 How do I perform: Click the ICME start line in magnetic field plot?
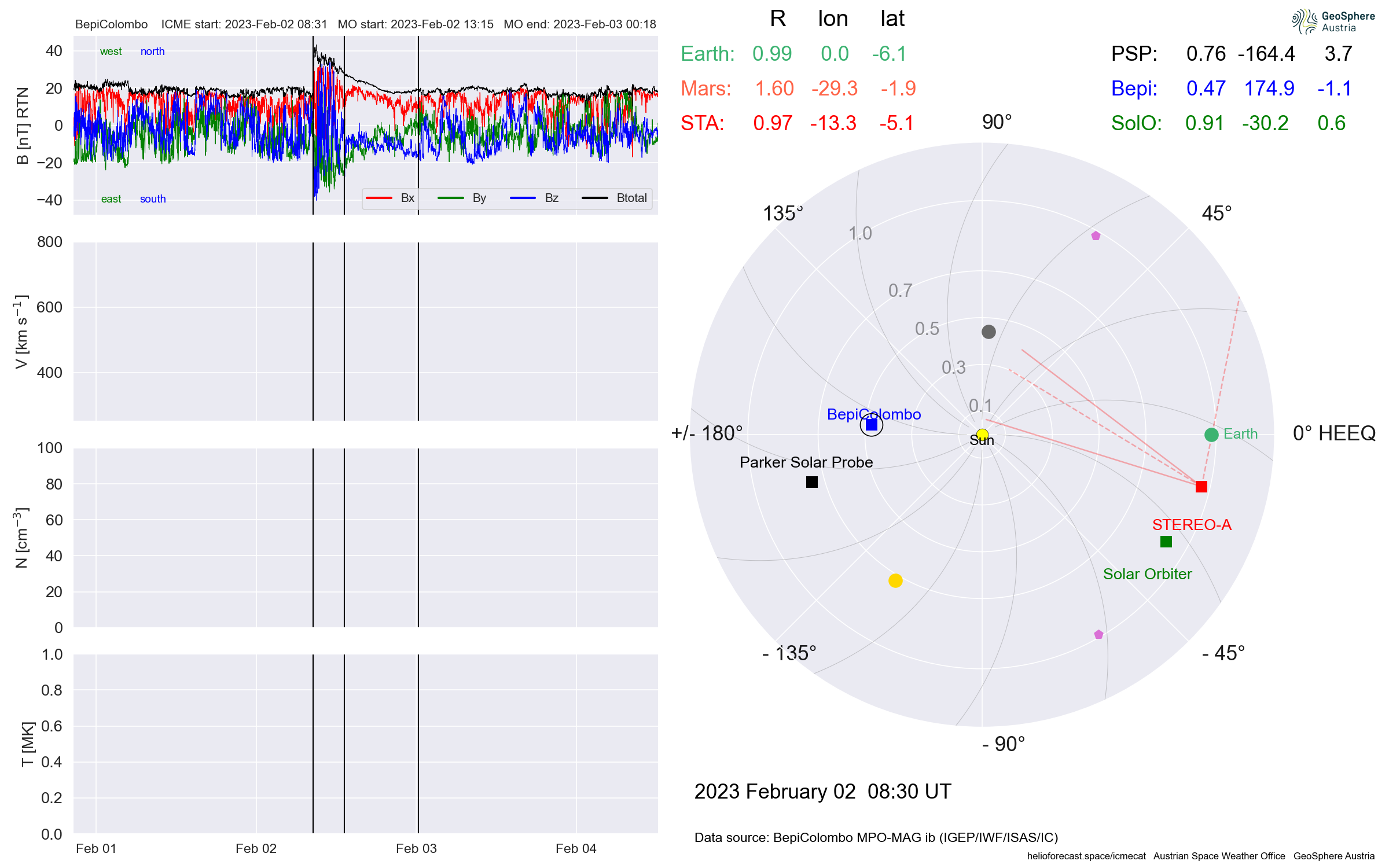[313, 125]
